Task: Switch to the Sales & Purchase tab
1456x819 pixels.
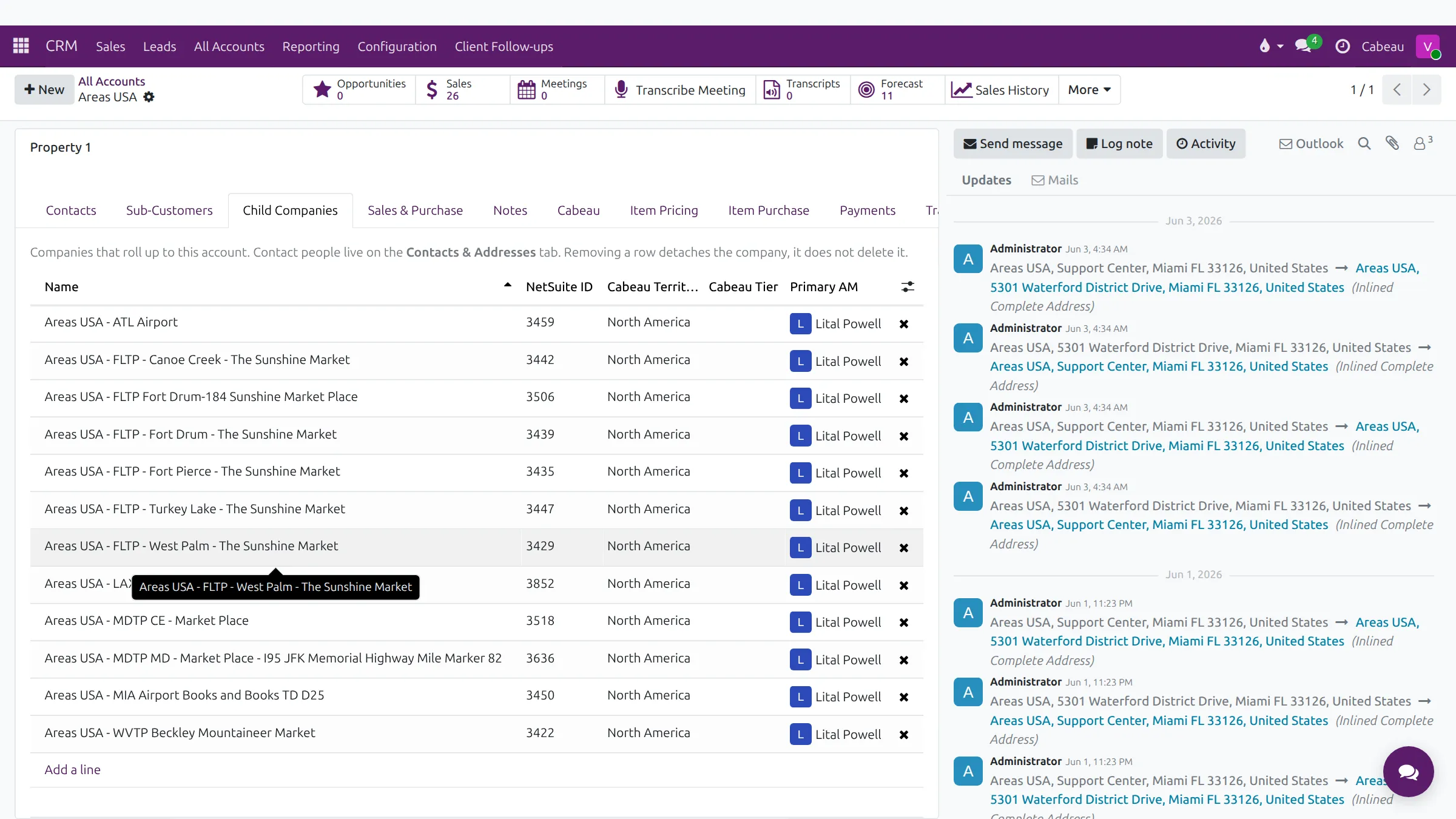Action: click(x=415, y=211)
